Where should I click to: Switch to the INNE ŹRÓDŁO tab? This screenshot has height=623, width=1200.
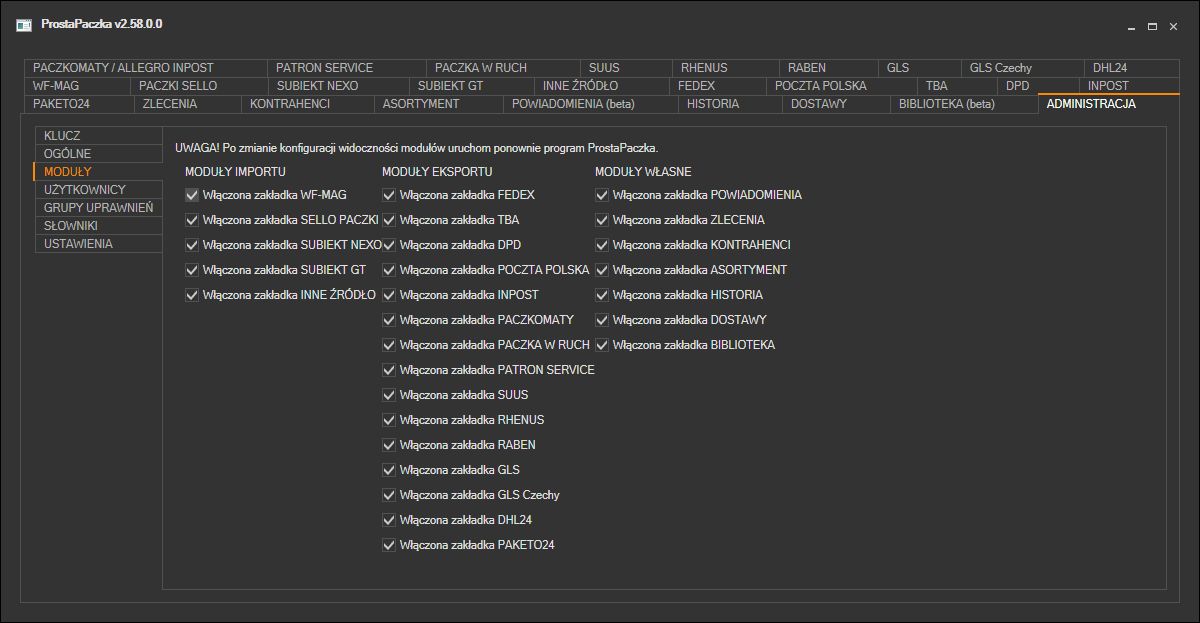(600, 86)
